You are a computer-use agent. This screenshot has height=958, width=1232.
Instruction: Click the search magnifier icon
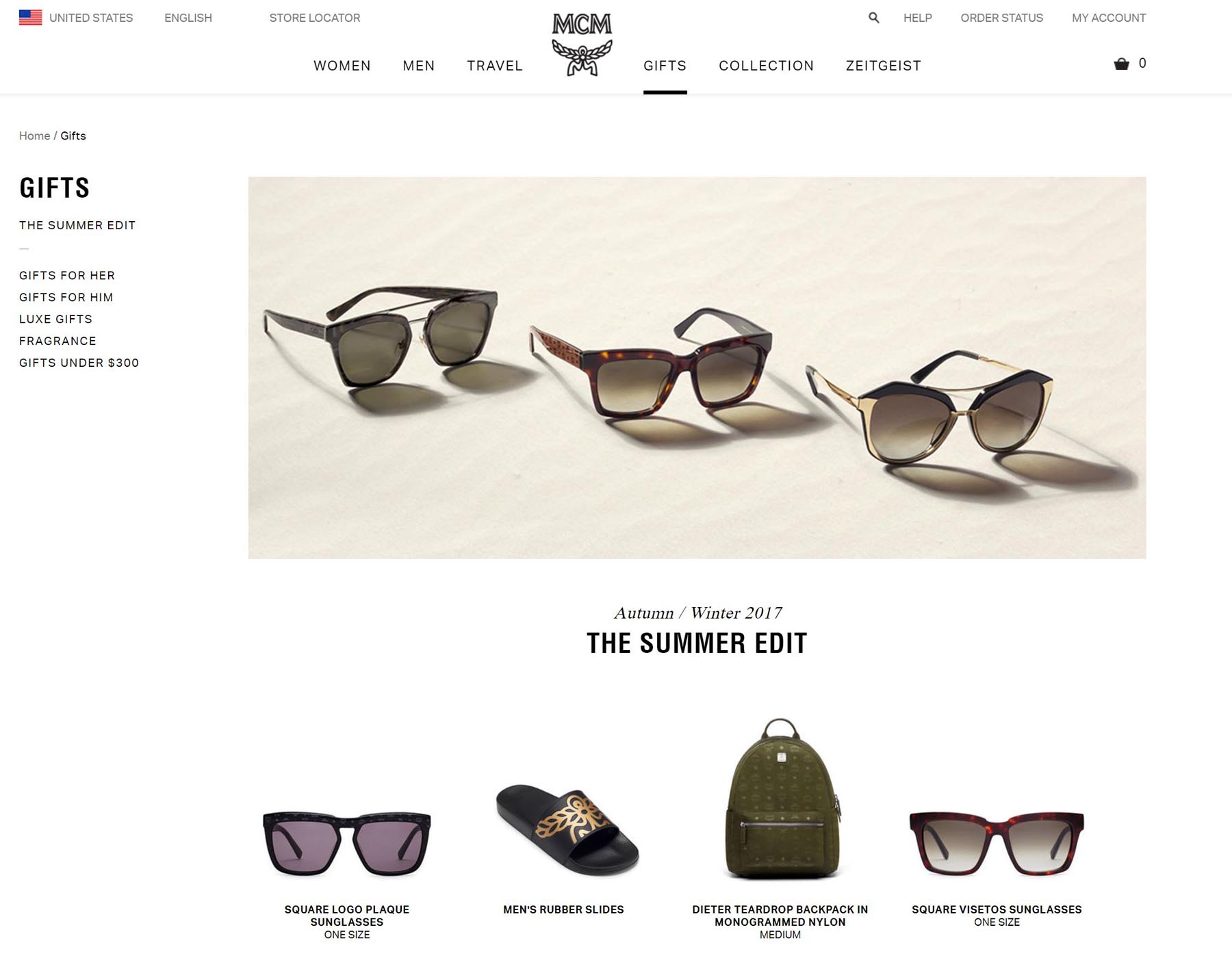(873, 18)
